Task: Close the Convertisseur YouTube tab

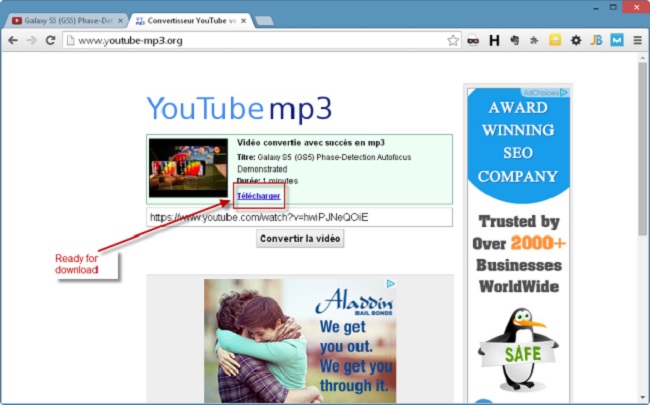Action: tap(243, 21)
